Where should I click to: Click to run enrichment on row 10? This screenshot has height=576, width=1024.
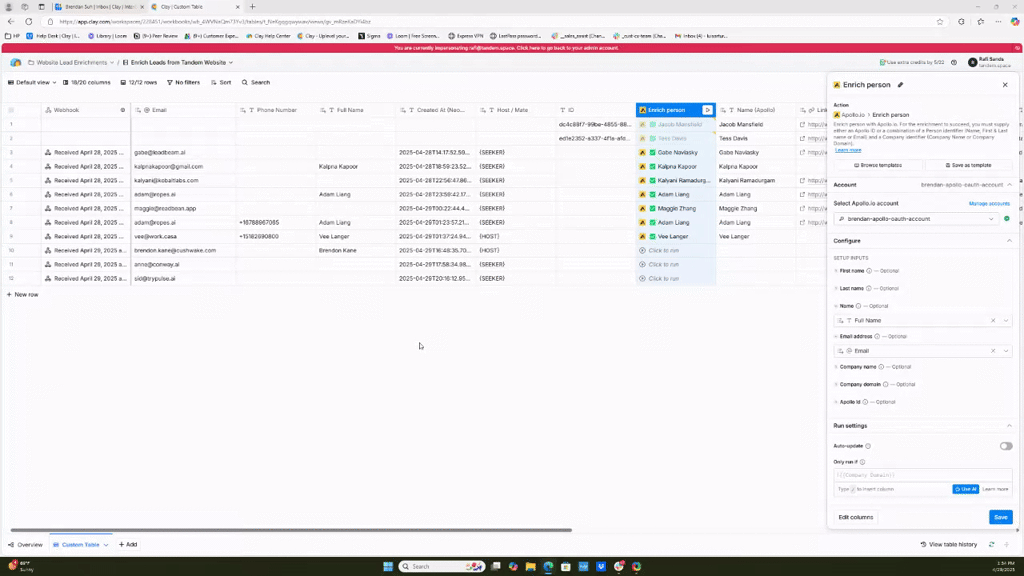(x=663, y=250)
